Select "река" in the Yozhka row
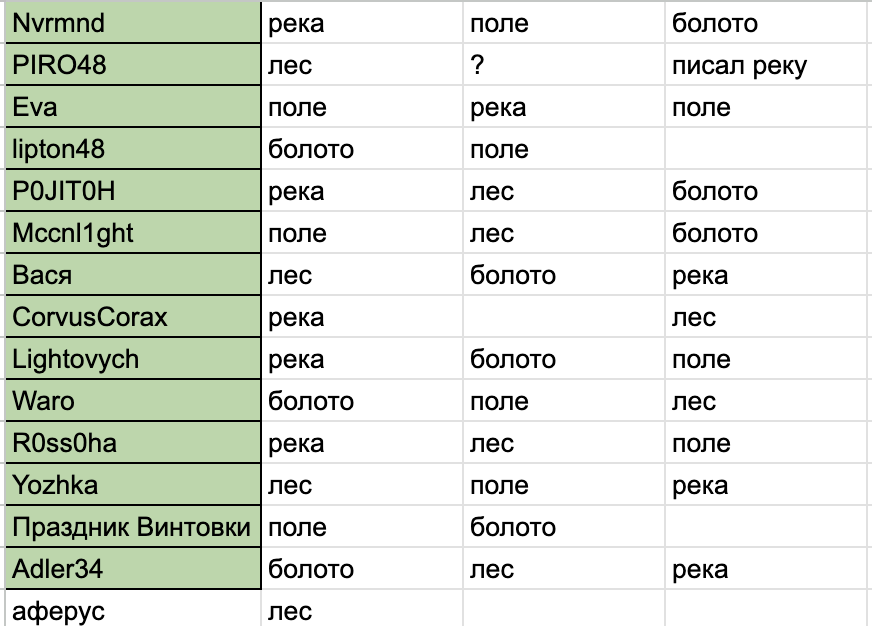 tap(768, 485)
